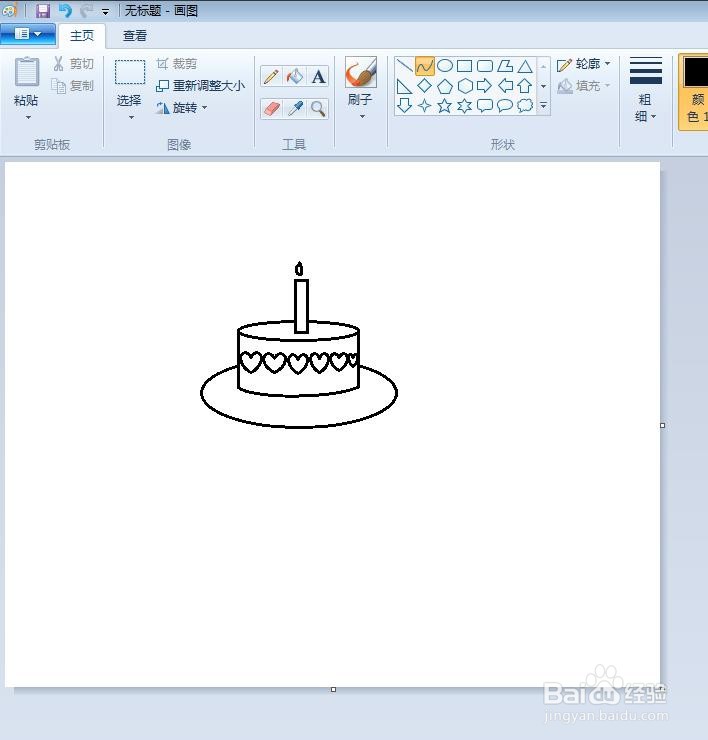Click 重新调整大小 button
This screenshot has width=708, height=740.
pyautogui.click(x=201, y=86)
